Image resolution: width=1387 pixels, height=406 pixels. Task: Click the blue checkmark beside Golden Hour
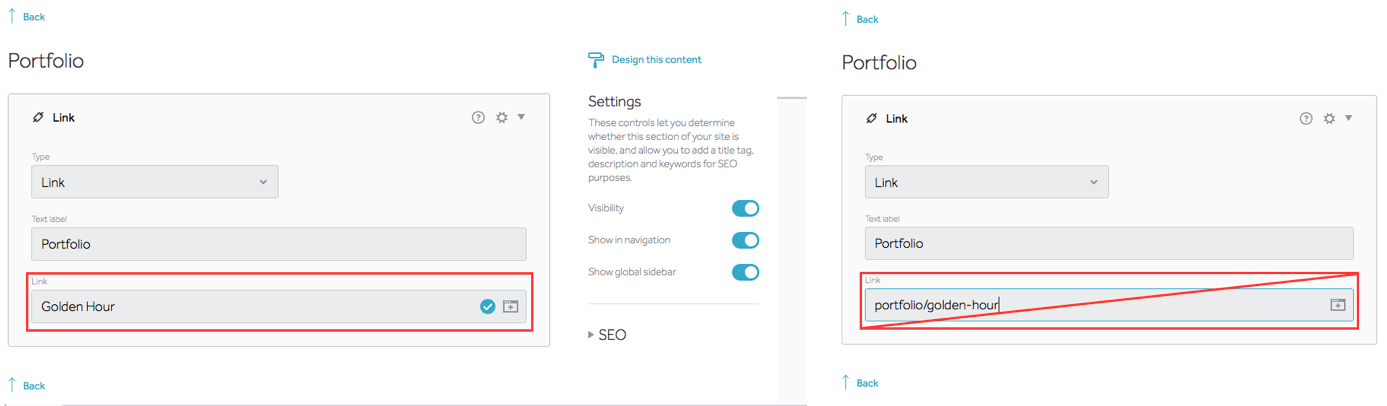[x=487, y=307]
